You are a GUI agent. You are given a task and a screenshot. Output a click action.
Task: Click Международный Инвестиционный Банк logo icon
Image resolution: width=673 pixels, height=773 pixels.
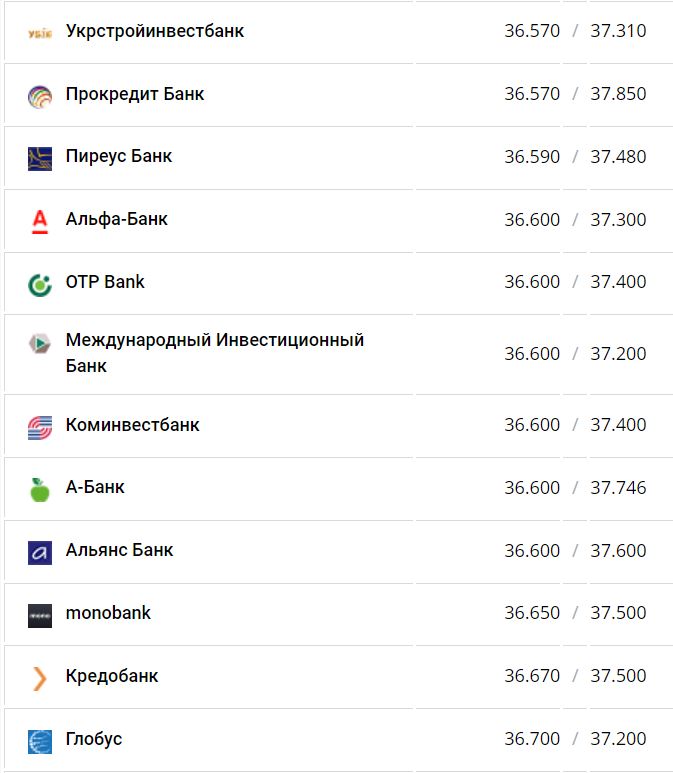(x=40, y=343)
